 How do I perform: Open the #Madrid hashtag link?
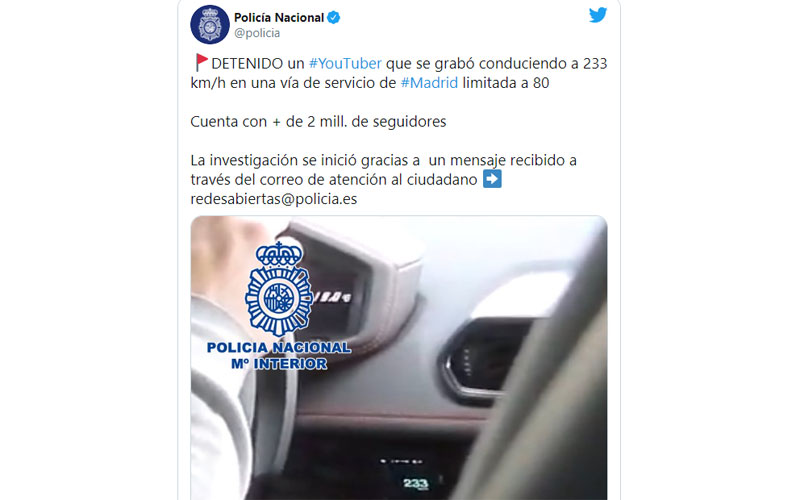tap(429, 83)
